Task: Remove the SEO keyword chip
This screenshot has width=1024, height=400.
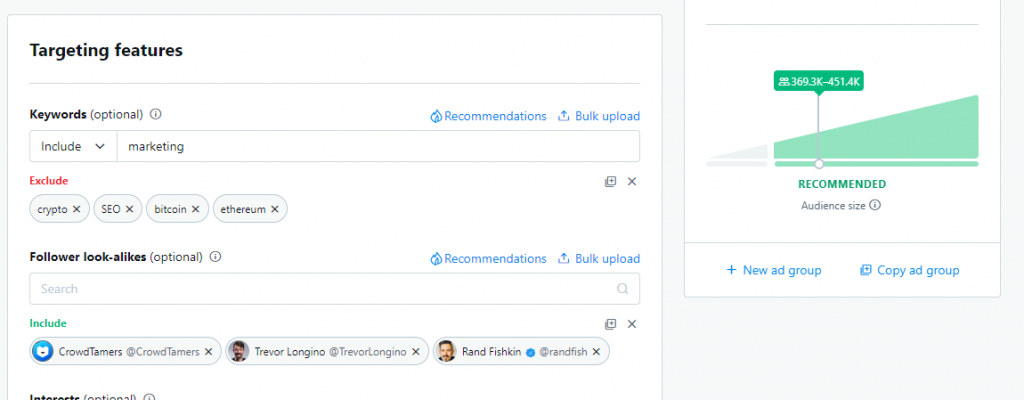Action: click(x=129, y=209)
